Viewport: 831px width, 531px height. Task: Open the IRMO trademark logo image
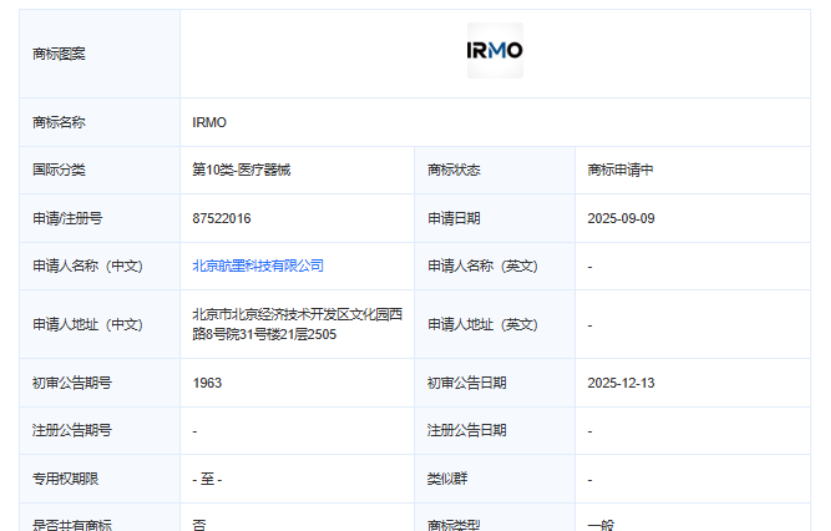click(x=495, y=50)
